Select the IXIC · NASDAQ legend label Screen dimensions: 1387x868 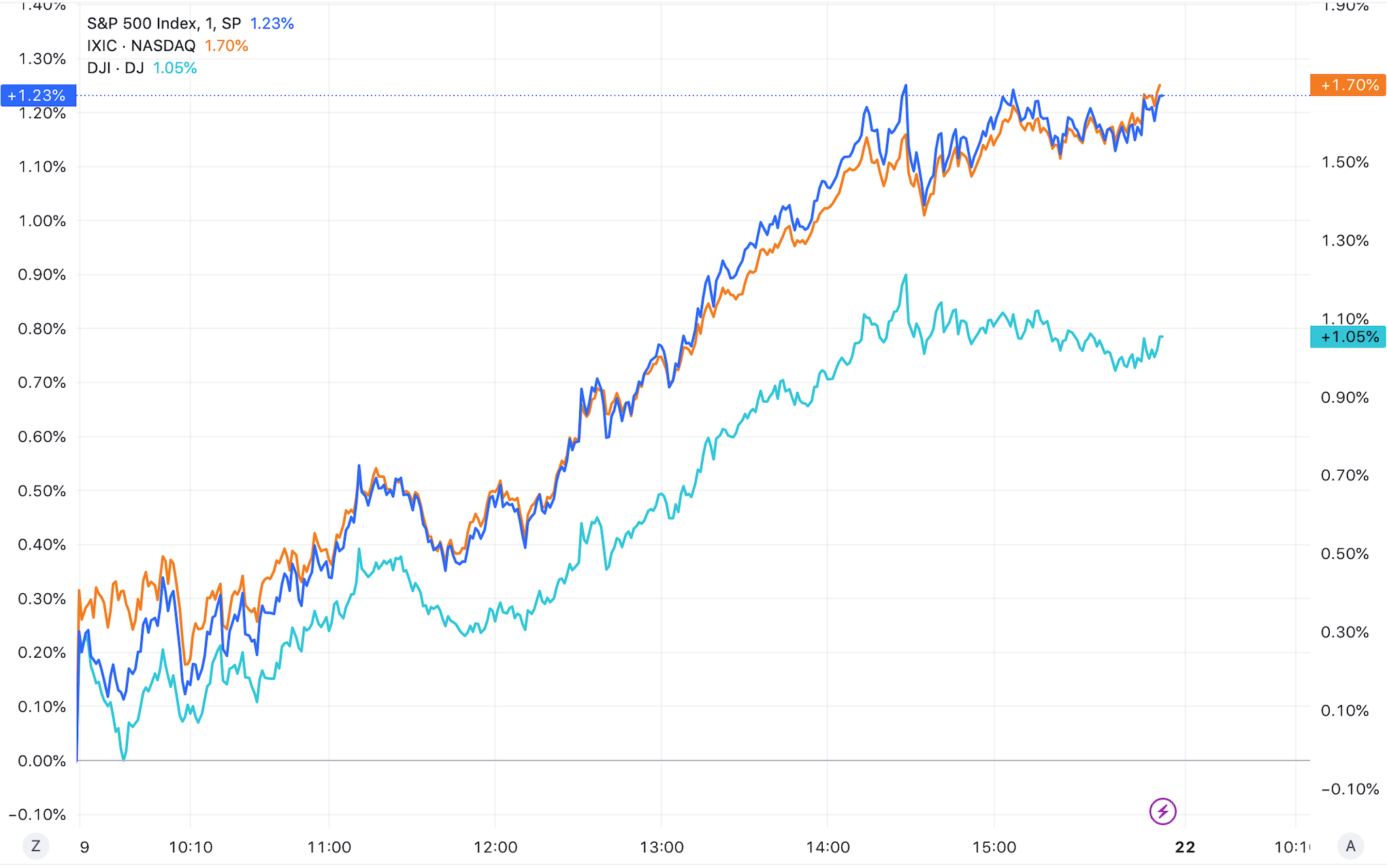tap(141, 46)
